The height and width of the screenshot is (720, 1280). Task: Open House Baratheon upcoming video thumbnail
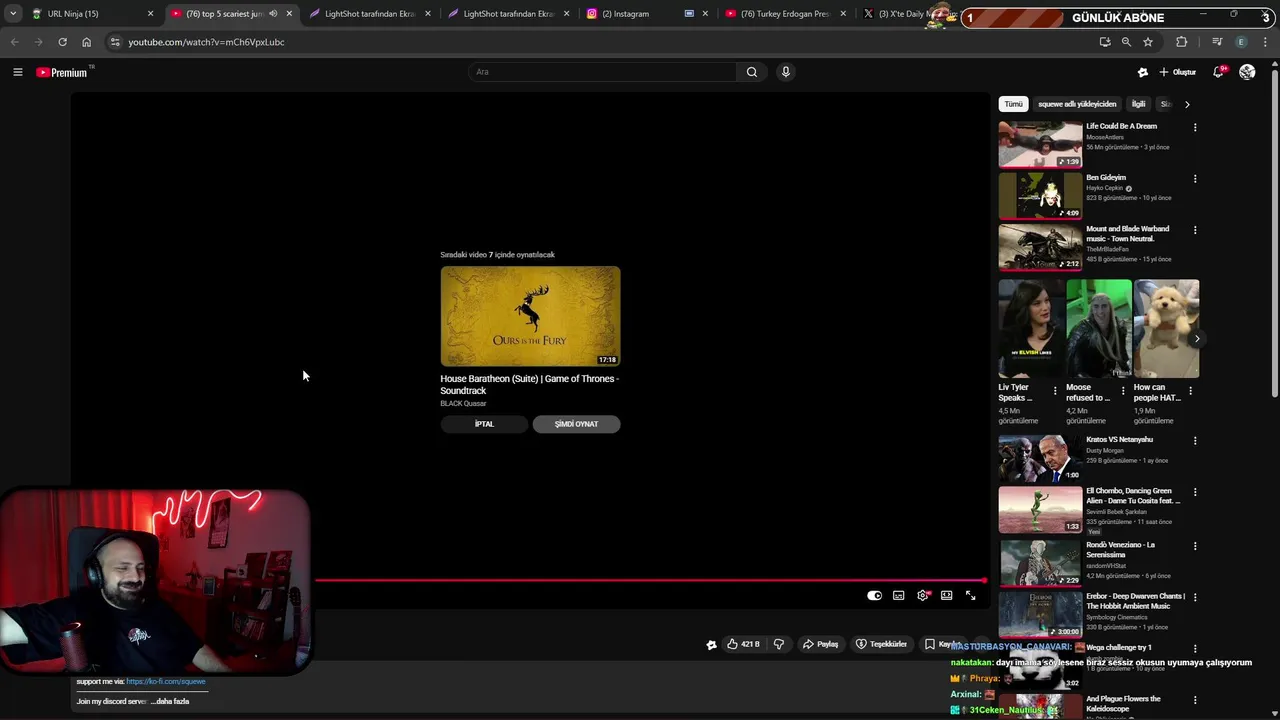click(530, 316)
